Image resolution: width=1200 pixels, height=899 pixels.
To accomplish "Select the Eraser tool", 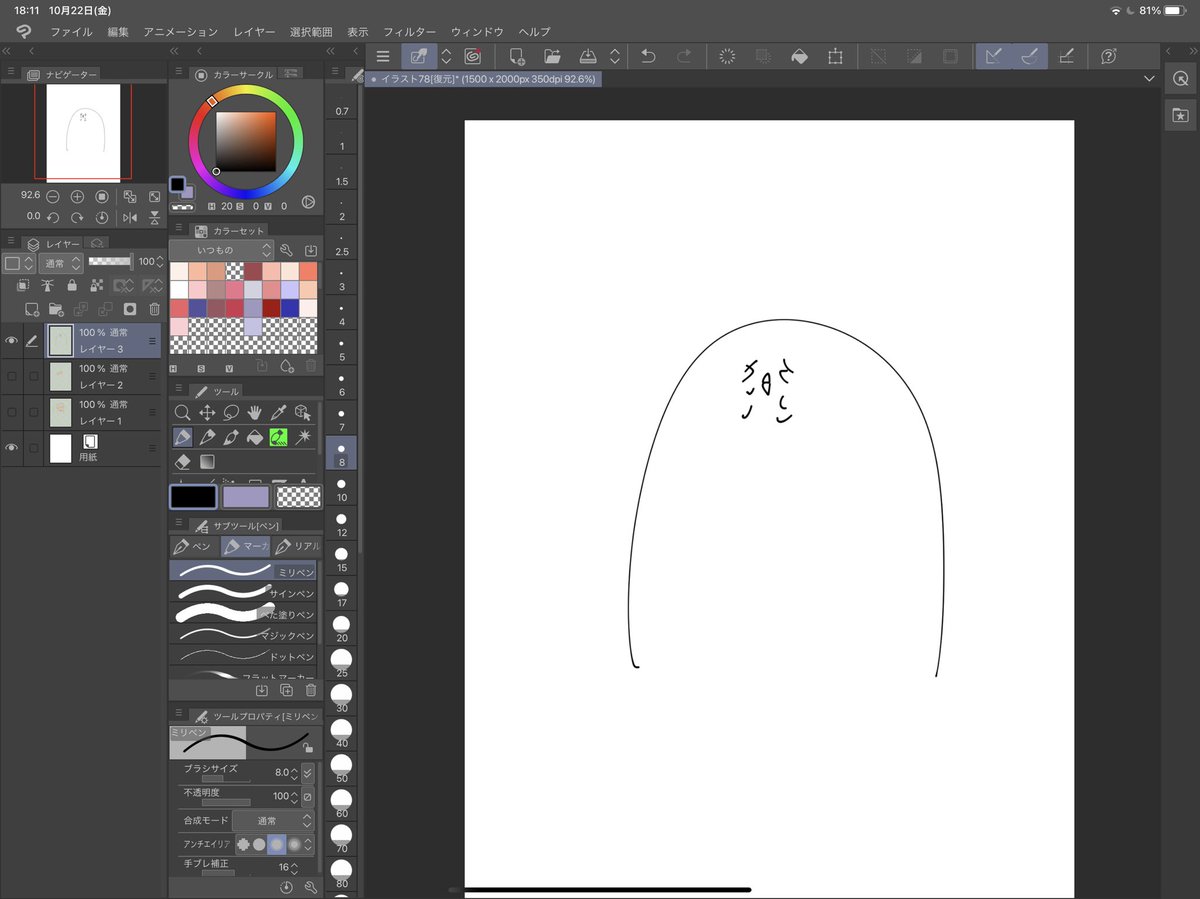I will [182, 462].
